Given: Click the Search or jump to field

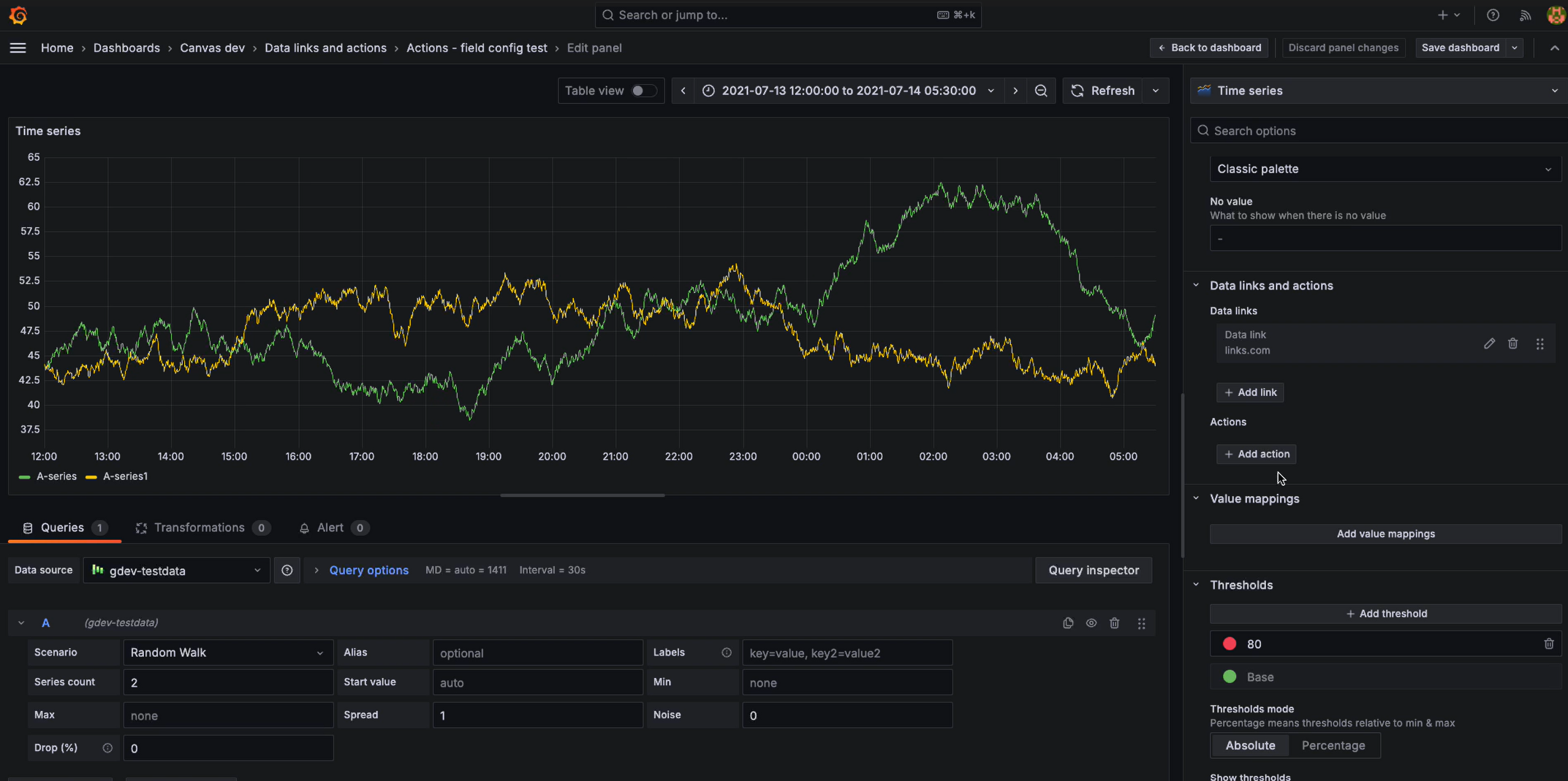Looking at the screenshot, I should coord(787,15).
